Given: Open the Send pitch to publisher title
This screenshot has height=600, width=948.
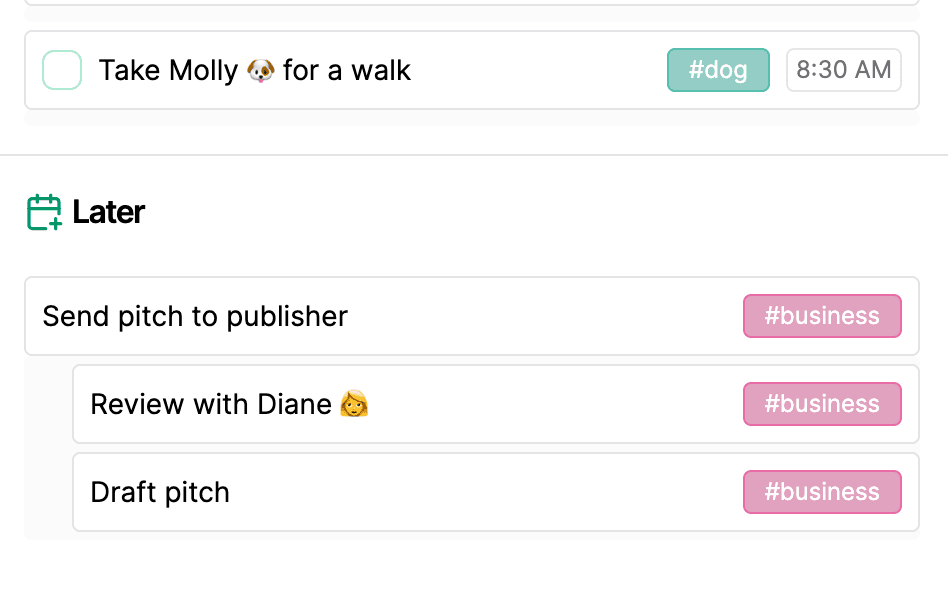Looking at the screenshot, I should coord(195,316).
